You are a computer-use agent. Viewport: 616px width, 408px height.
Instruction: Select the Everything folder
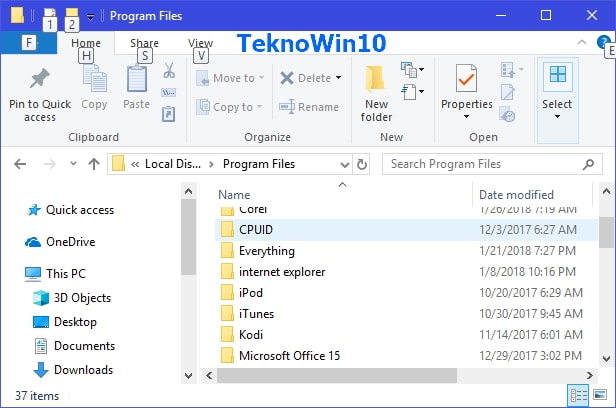[406, 251]
